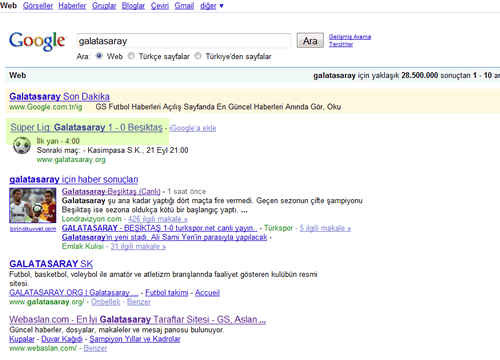
Task: Open Gelişmiş Arama link
Action: point(350,37)
